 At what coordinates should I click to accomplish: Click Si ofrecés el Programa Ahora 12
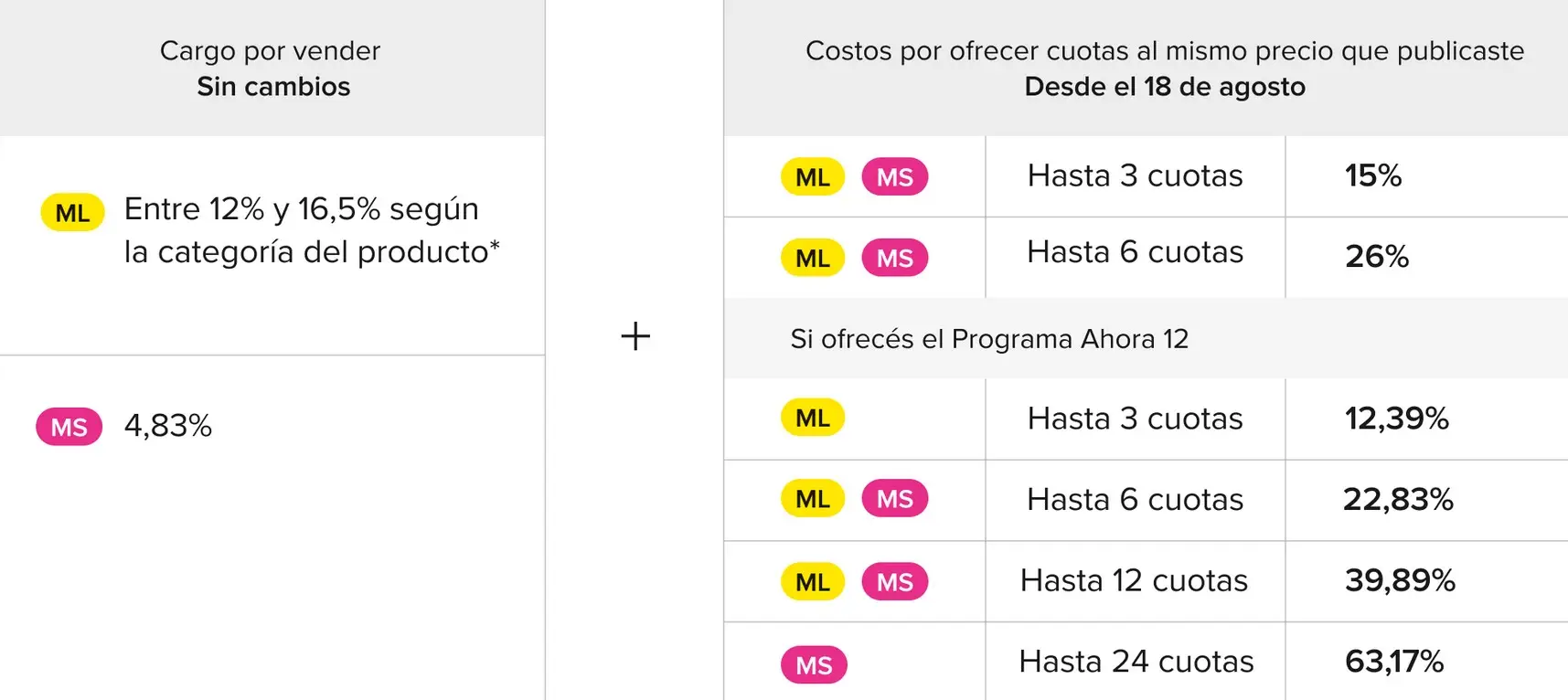click(x=989, y=339)
